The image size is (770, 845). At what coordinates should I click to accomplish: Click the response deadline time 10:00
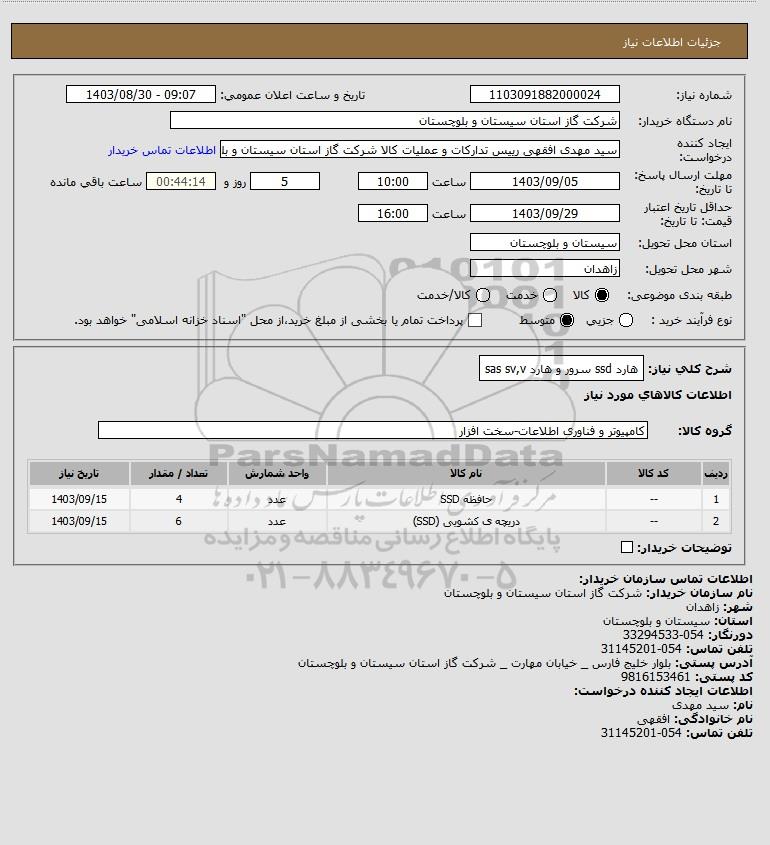[x=393, y=182]
